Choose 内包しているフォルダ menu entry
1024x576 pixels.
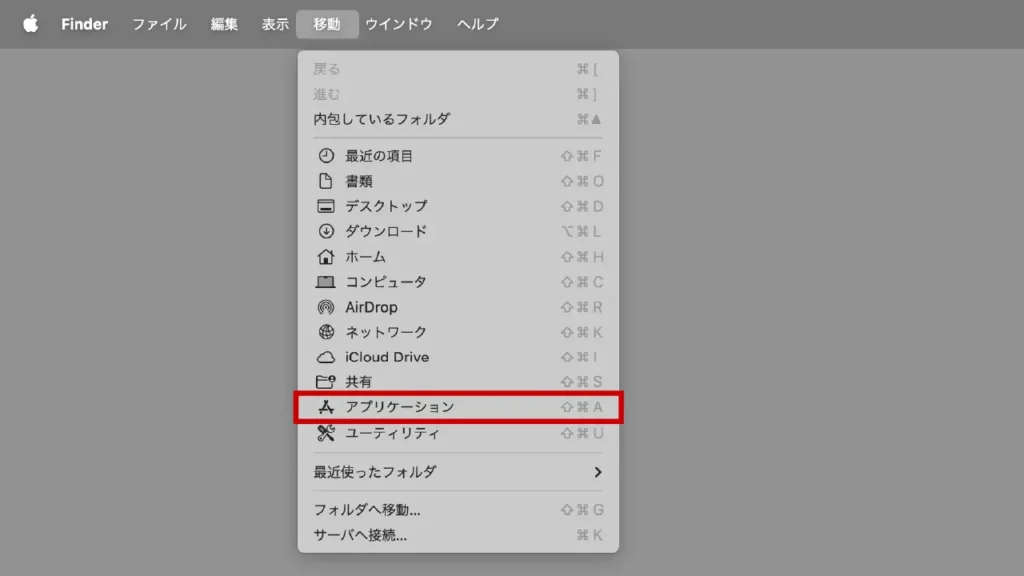pyautogui.click(x=381, y=119)
